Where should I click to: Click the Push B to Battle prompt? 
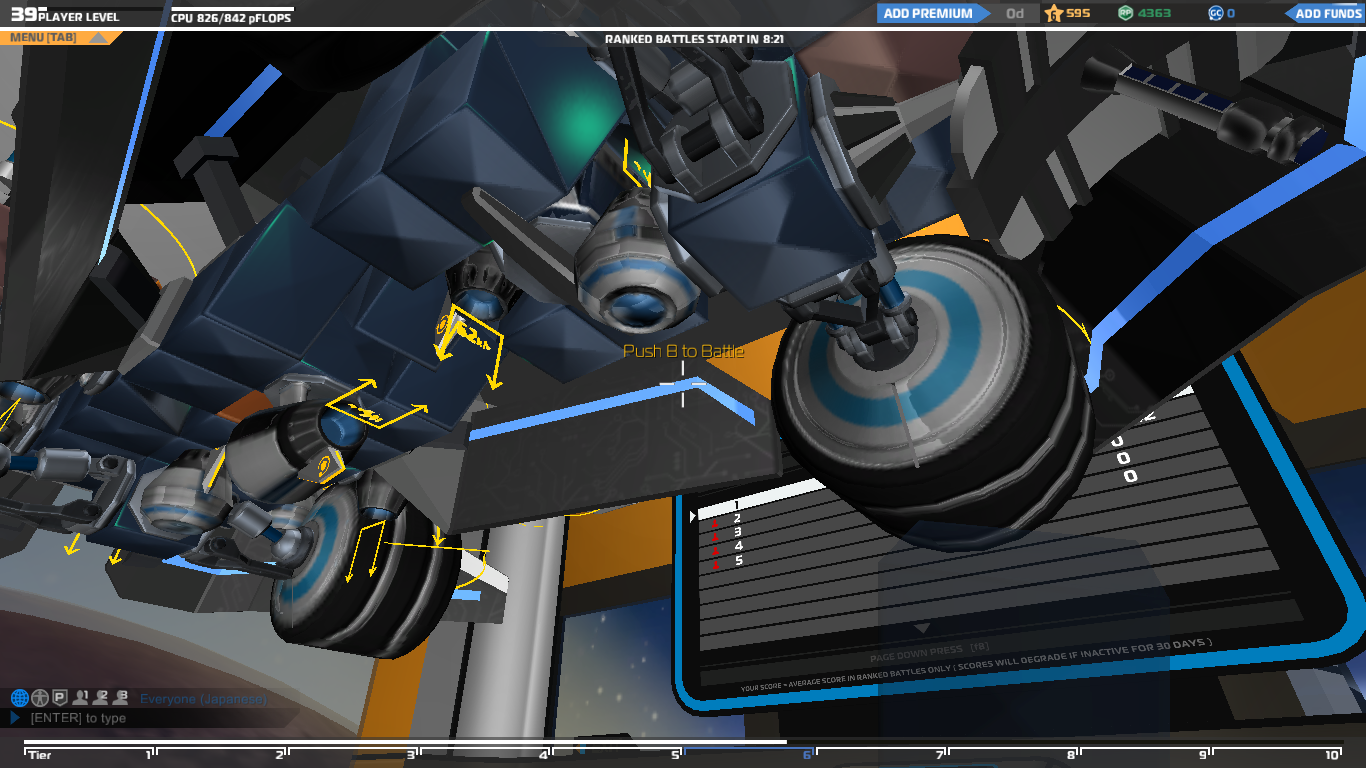pyautogui.click(x=683, y=351)
